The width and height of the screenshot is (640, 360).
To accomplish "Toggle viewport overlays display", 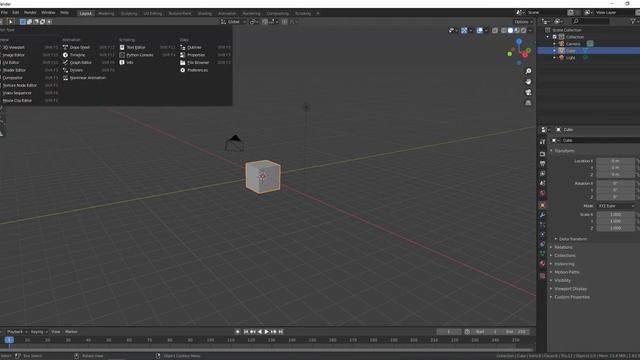I will coord(480,31).
